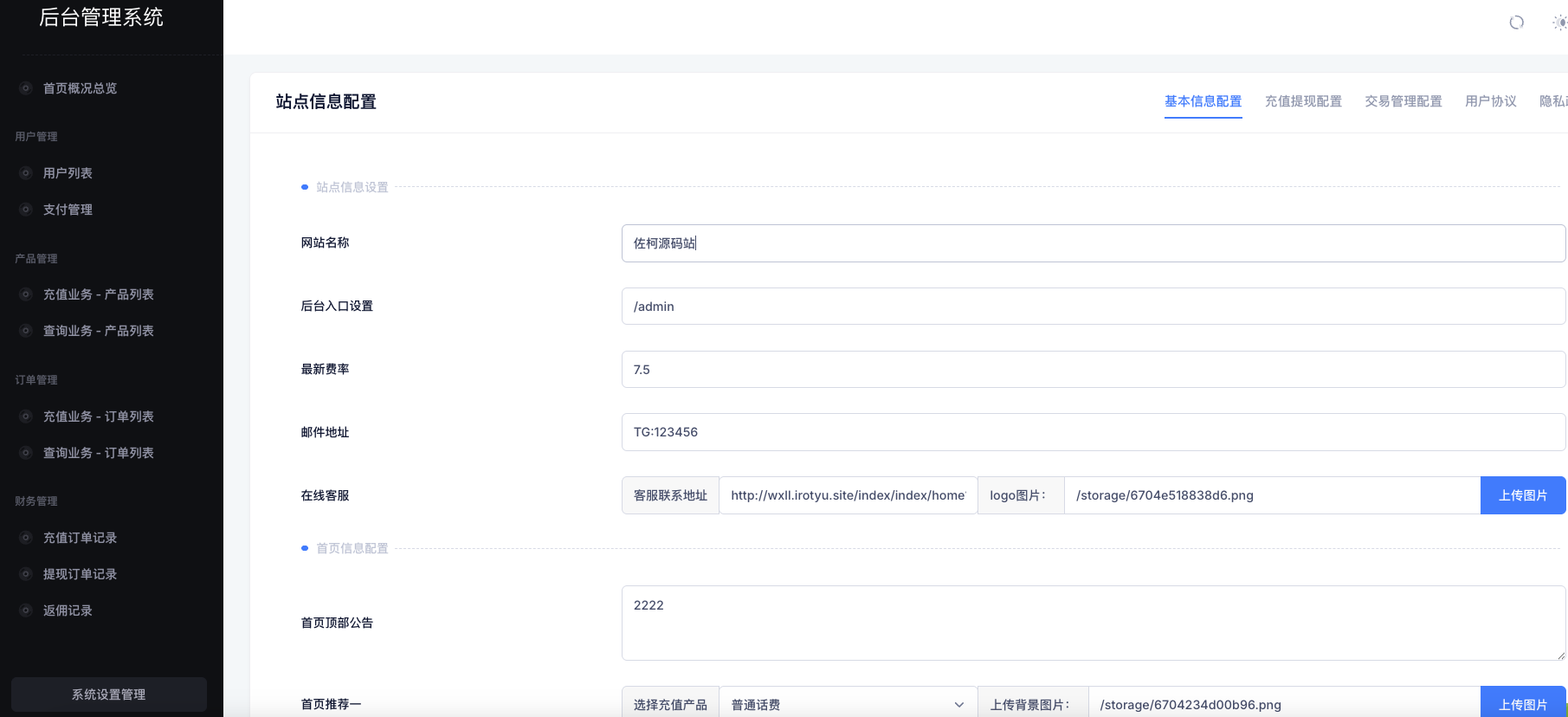Open the 普通话费 product dropdown
The height and width of the screenshot is (717, 1568).
click(848, 704)
